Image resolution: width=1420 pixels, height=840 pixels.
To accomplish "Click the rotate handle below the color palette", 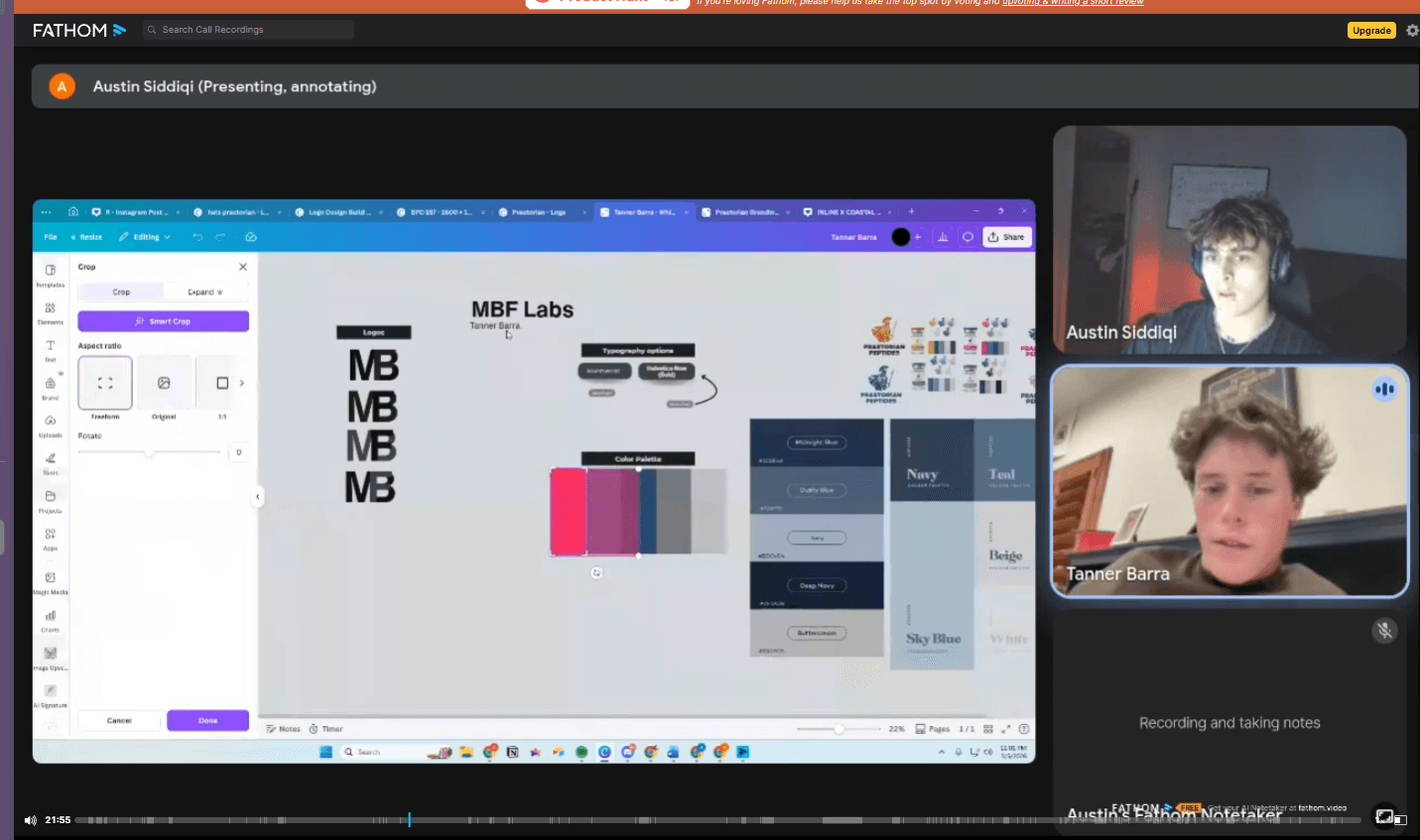I will pos(596,572).
